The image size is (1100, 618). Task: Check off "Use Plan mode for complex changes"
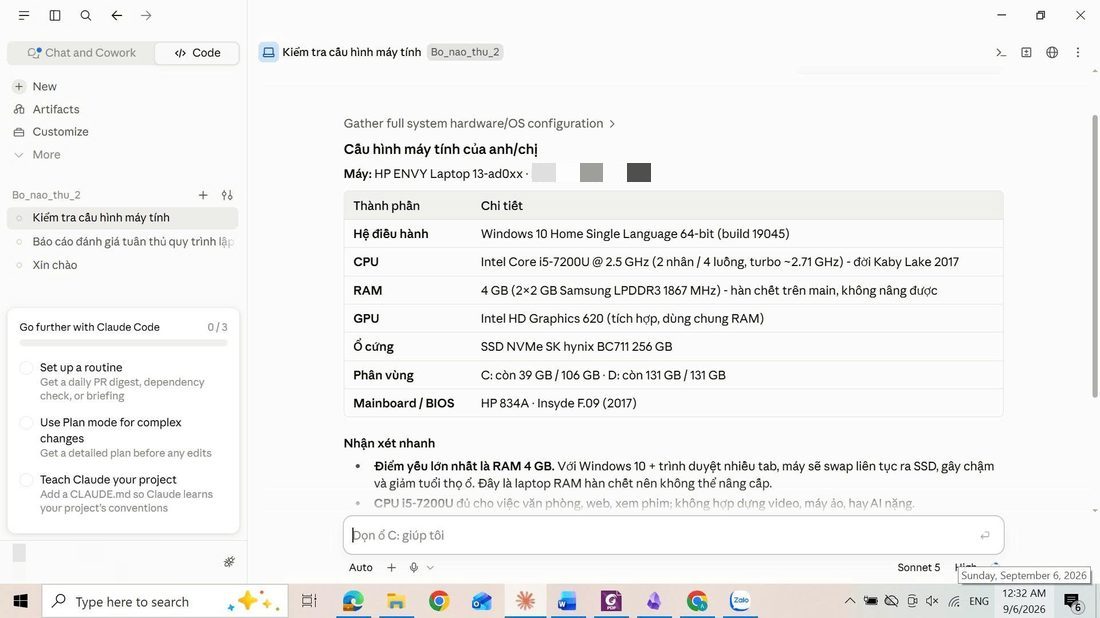[x=27, y=423]
